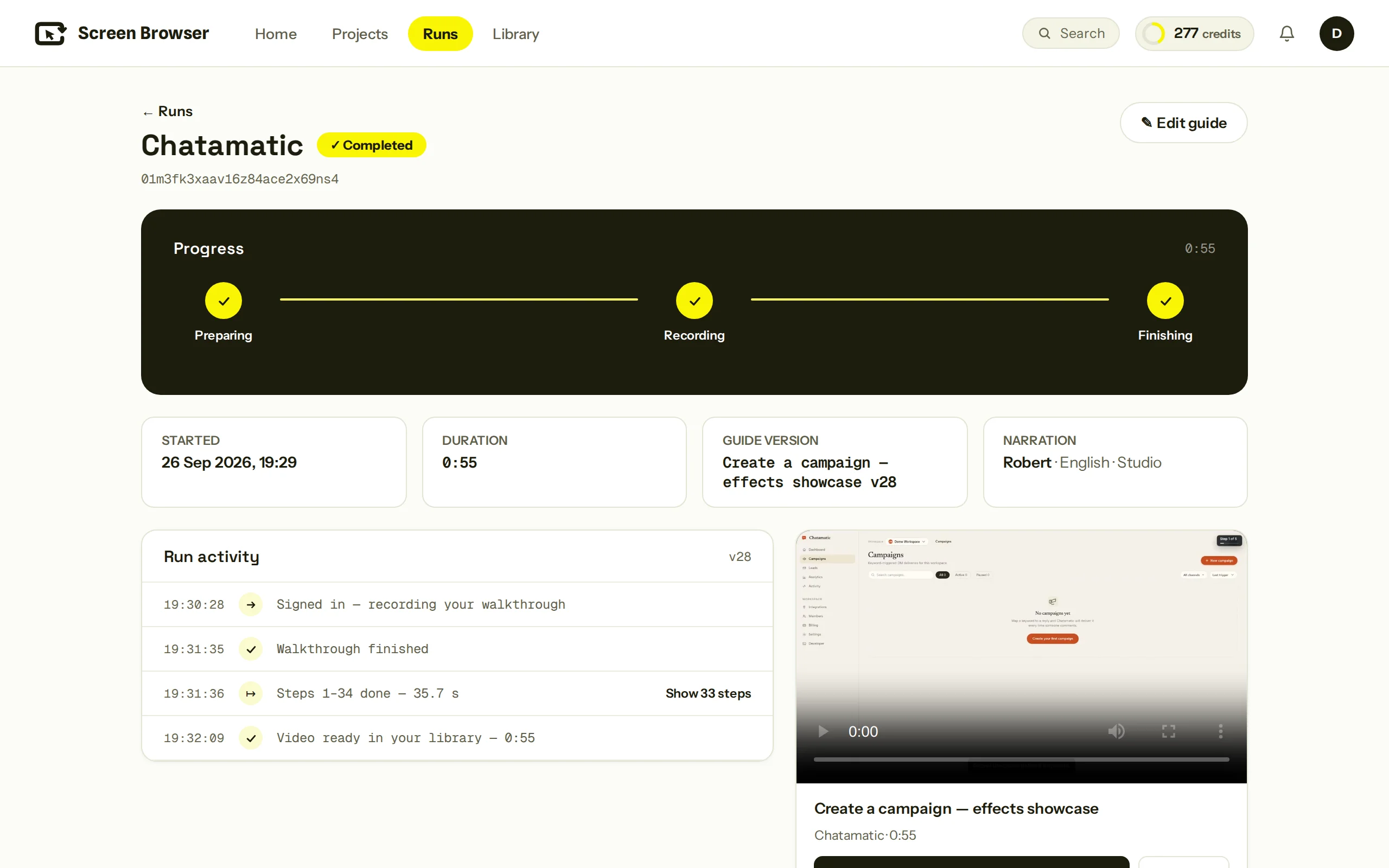Open the video player more options menu

coord(1220,731)
